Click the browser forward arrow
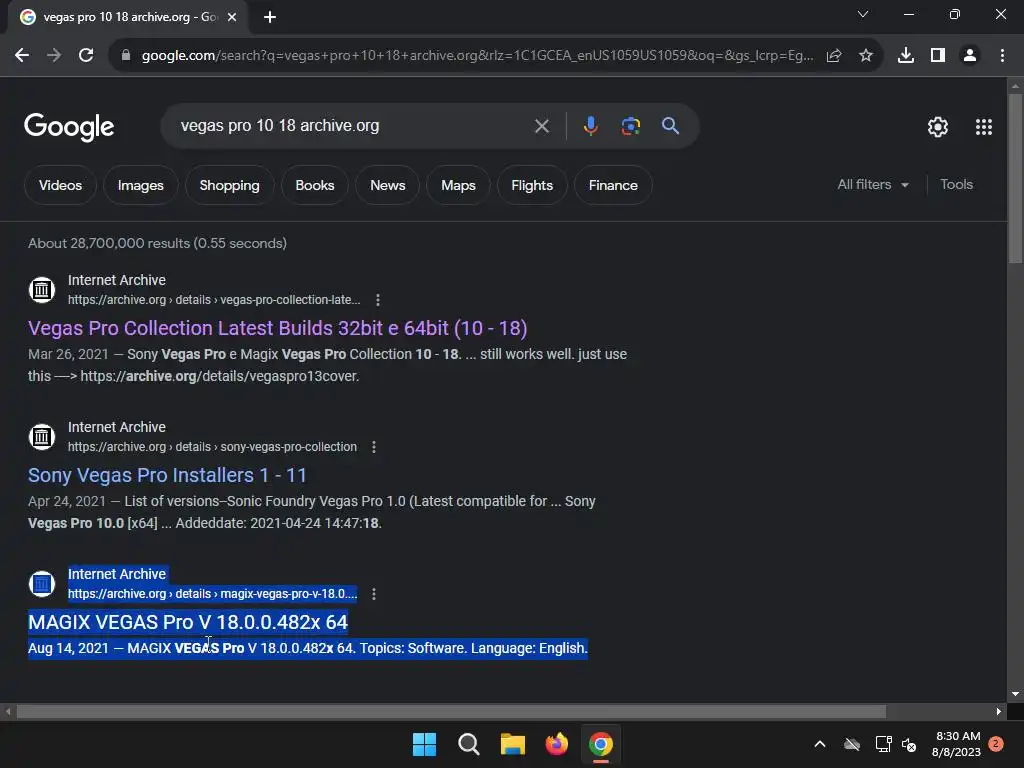Viewport: 1024px width, 768px height. coord(54,56)
